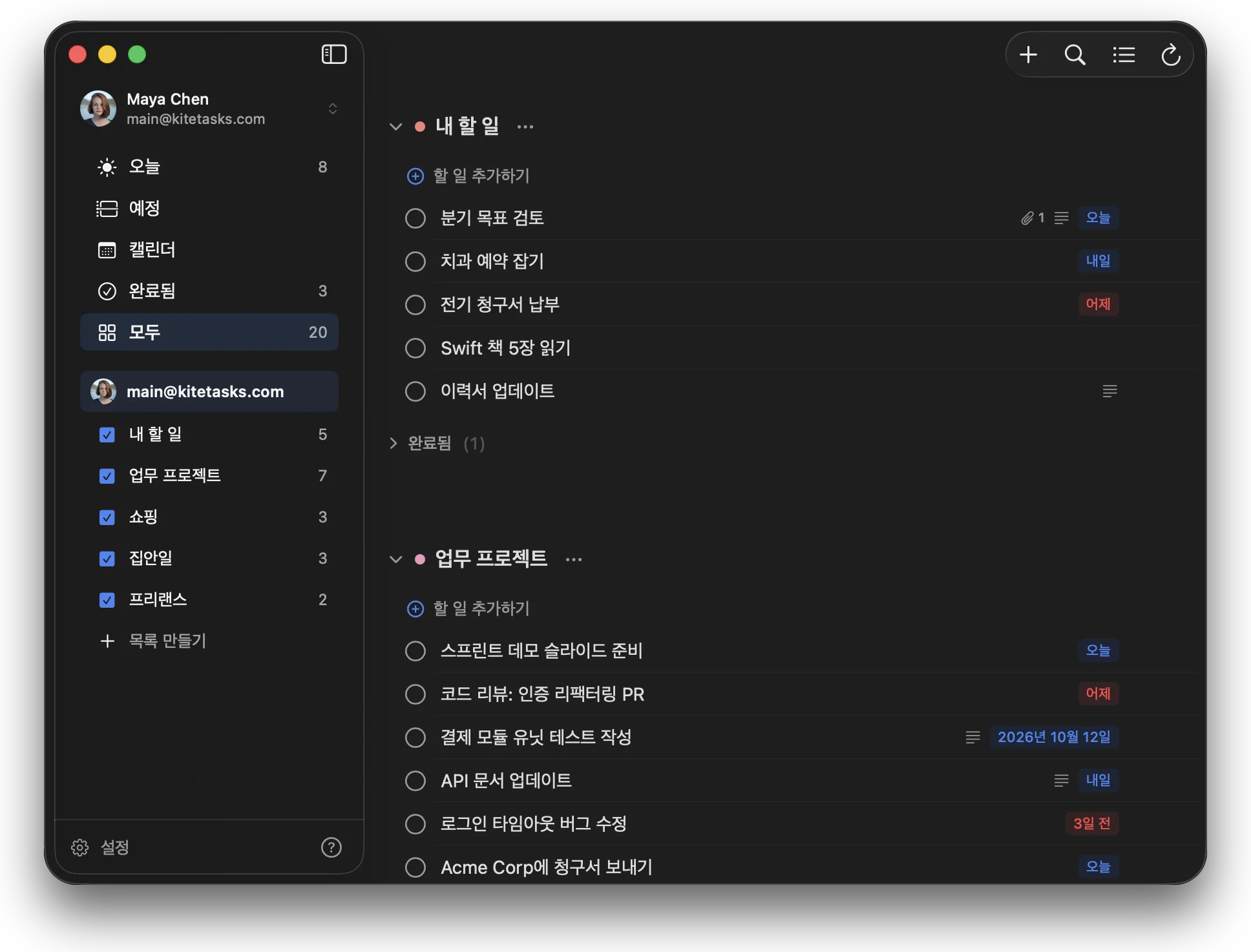1251x952 pixels.
Task: Switch to the 캘린더 view
Action: (209, 249)
